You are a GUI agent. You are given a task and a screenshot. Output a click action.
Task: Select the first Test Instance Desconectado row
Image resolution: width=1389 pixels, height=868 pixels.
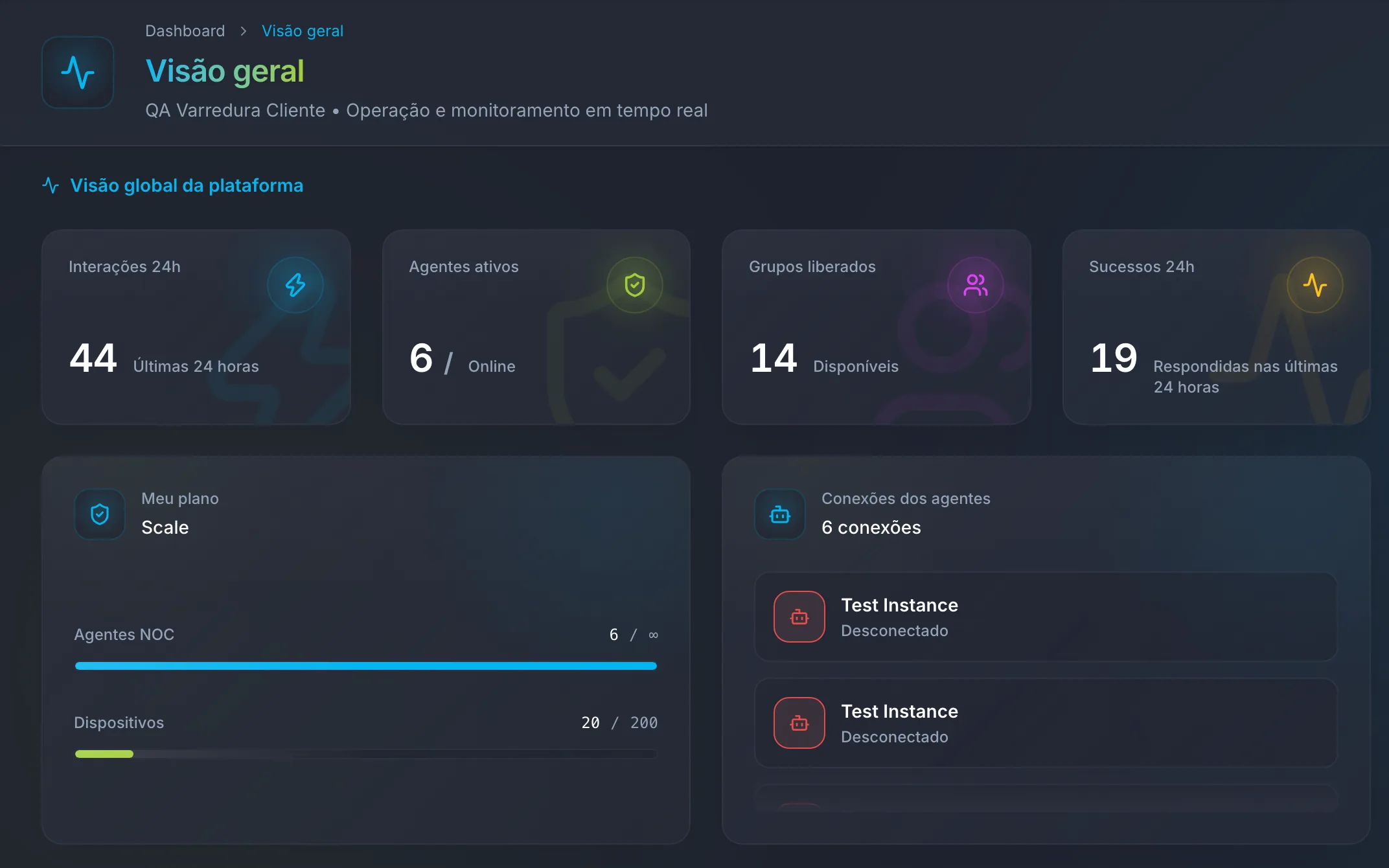1046,617
